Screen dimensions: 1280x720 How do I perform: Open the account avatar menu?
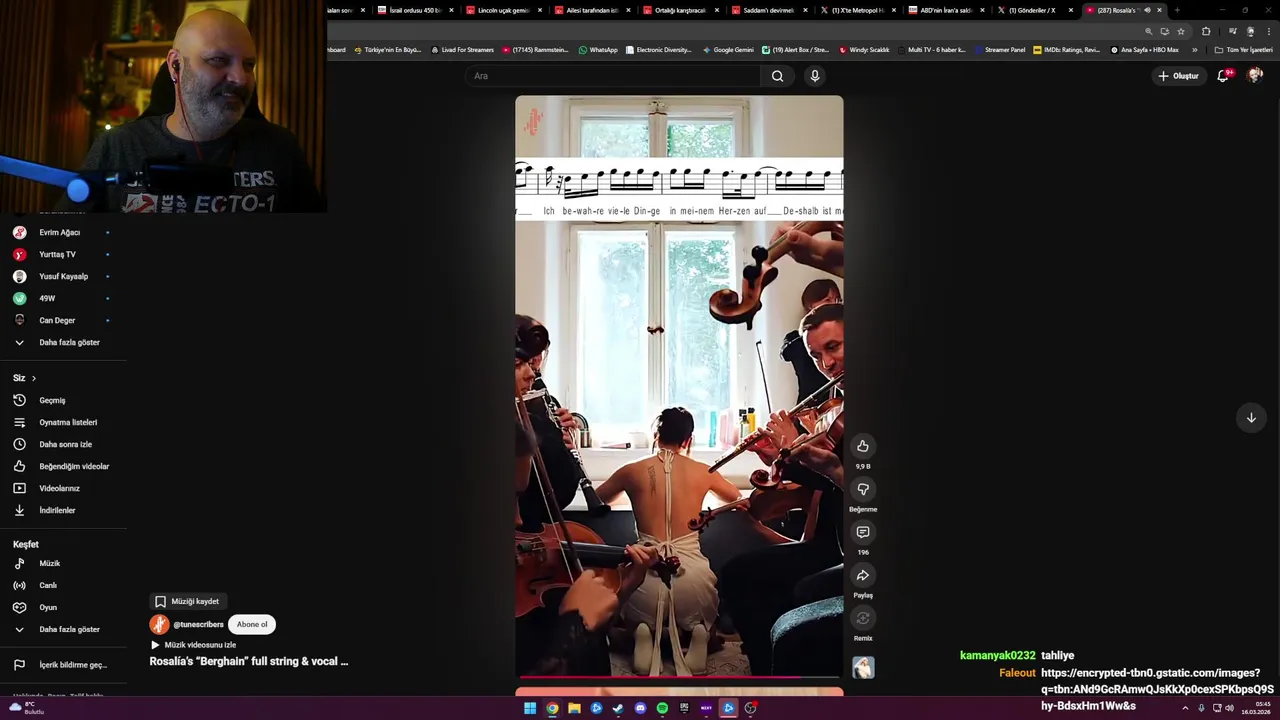pyautogui.click(x=1255, y=76)
